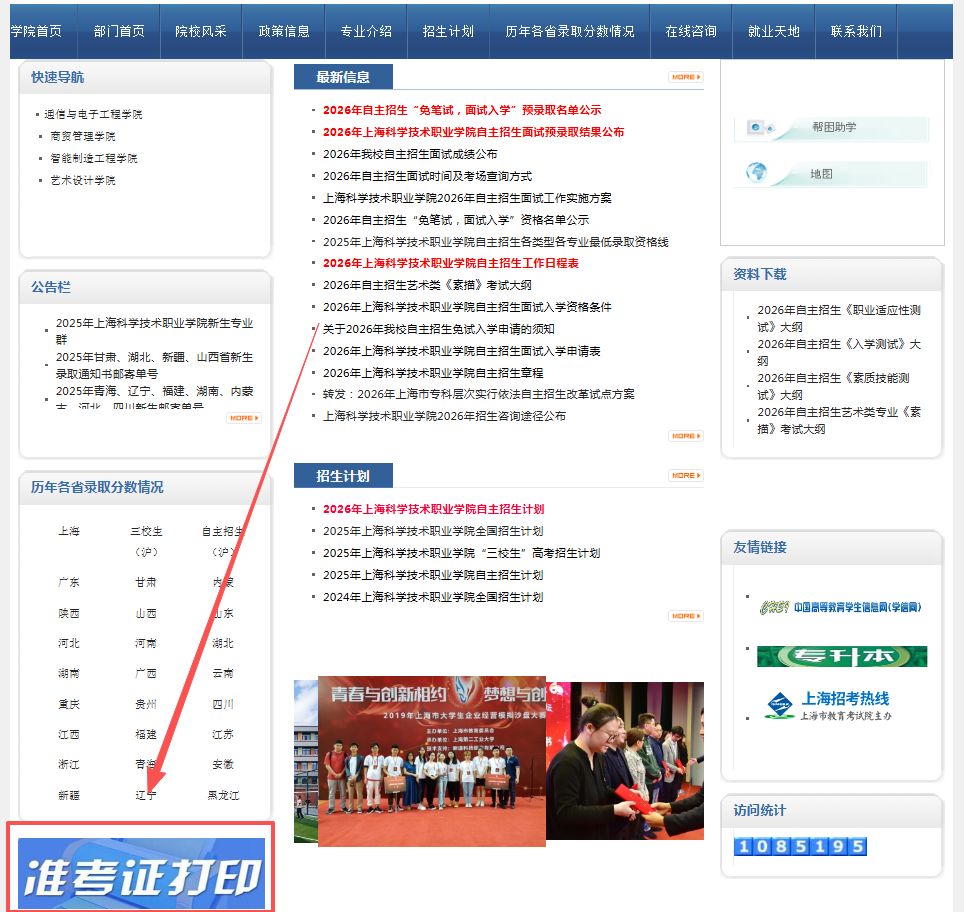Image resolution: width=964 pixels, height=912 pixels.
Task: Click the 2019 competition group photo
Action: (x=431, y=760)
